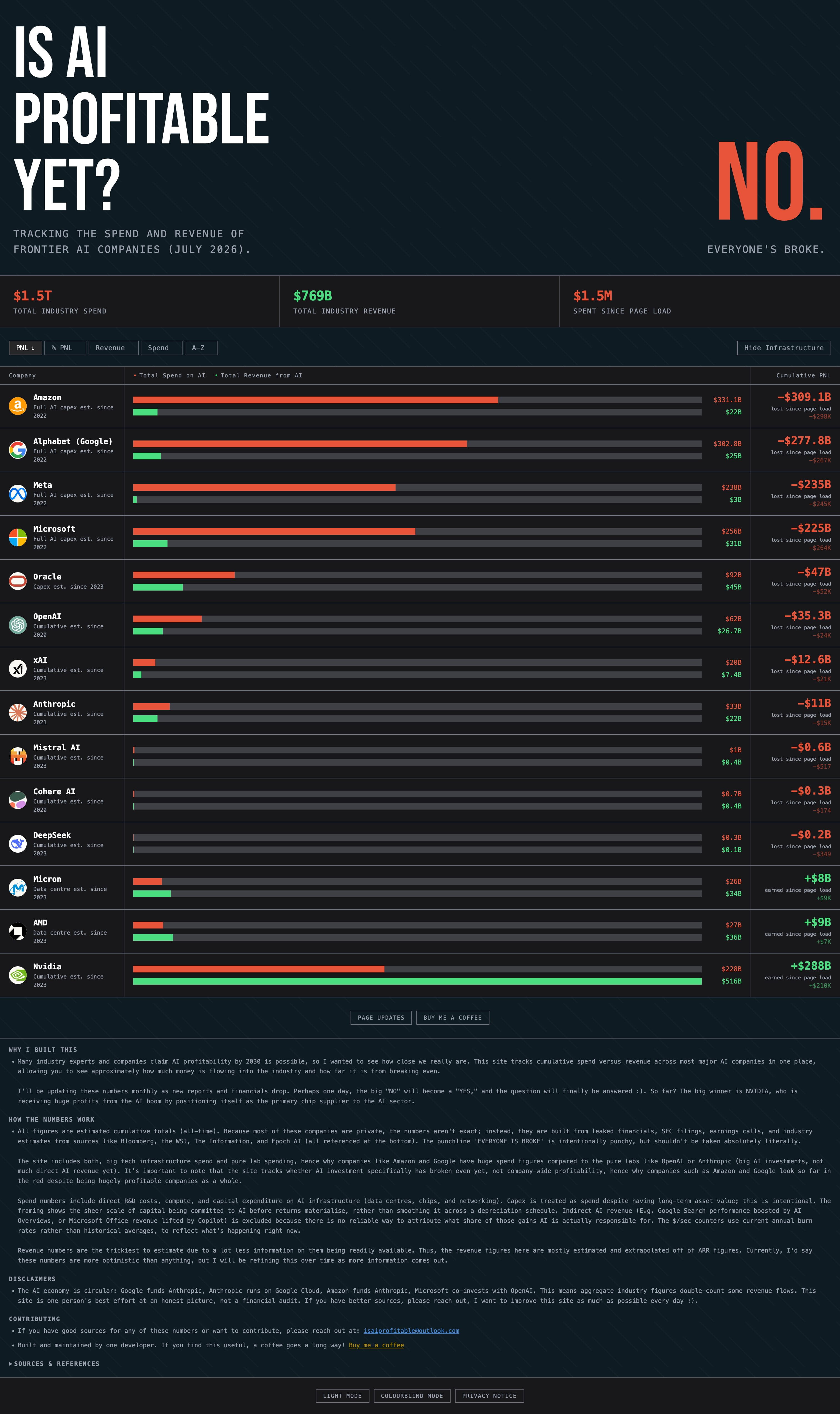Click the 'WHY I BUILT THIS' heading
This screenshot has height=1414, width=840.
click(x=43, y=1049)
